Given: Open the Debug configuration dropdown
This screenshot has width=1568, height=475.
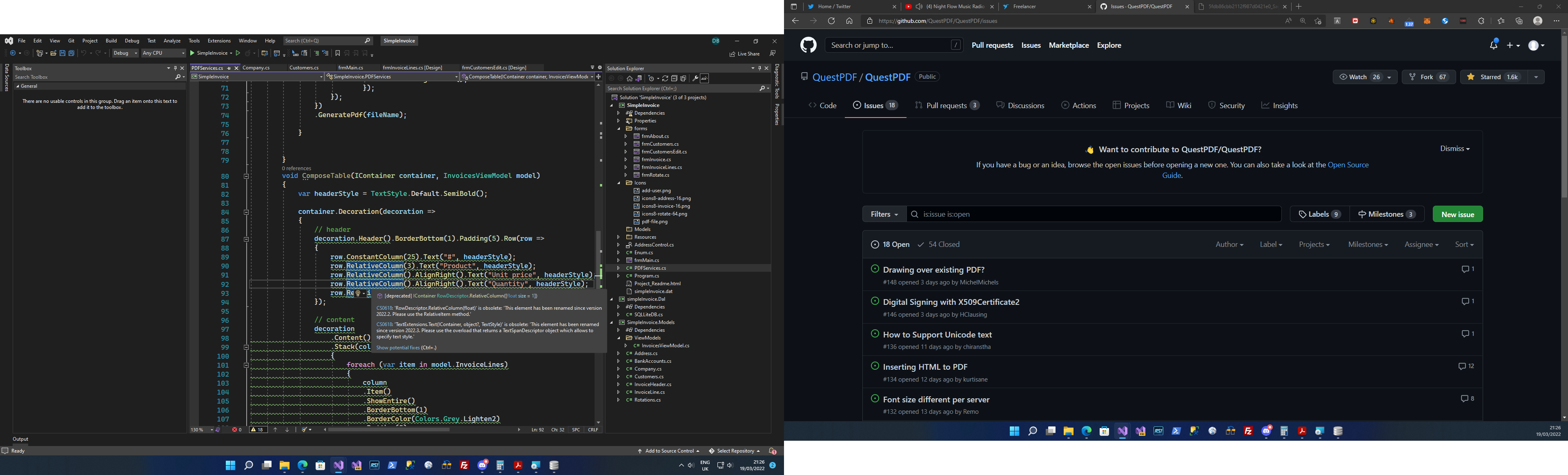Looking at the screenshot, I should pos(125,53).
